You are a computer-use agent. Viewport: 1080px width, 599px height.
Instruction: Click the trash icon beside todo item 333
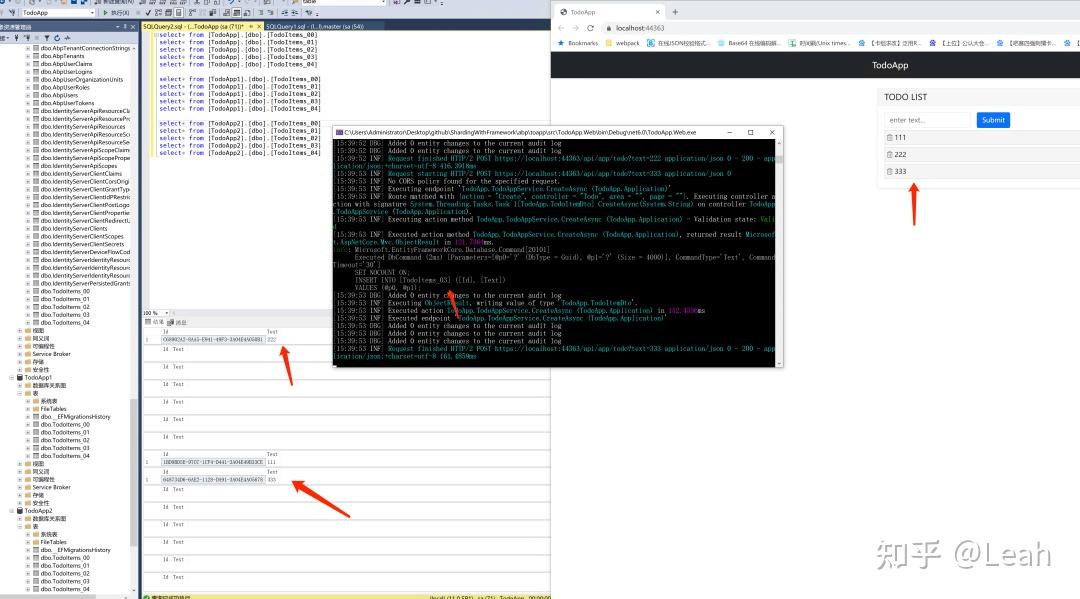890,171
